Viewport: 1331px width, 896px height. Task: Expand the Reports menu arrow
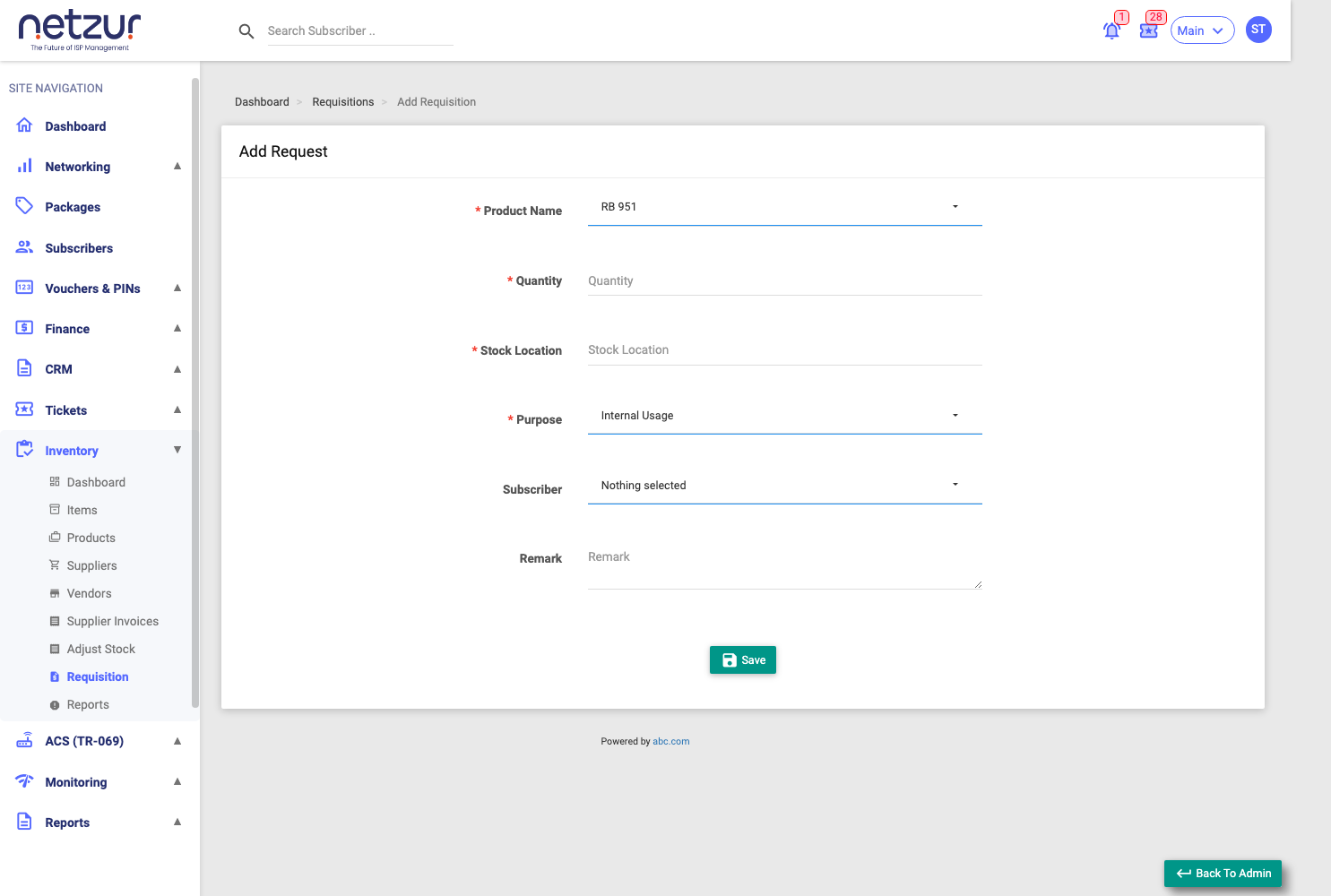point(177,822)
